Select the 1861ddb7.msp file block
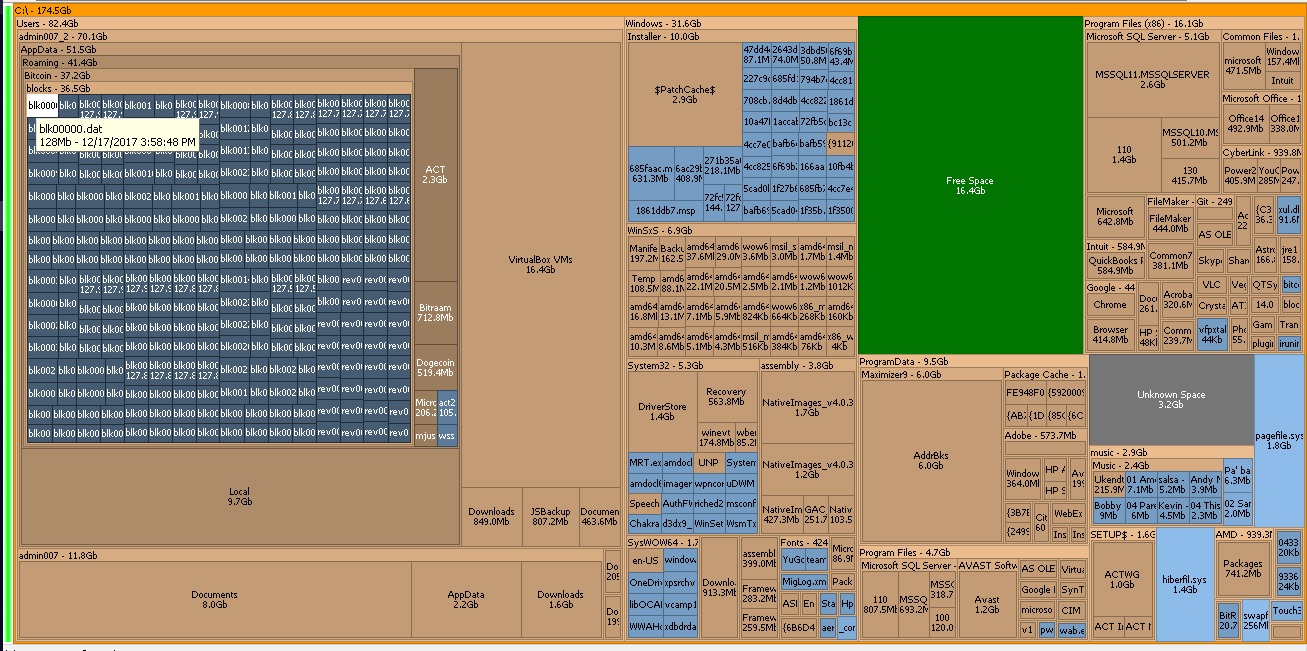 [665, 211]
